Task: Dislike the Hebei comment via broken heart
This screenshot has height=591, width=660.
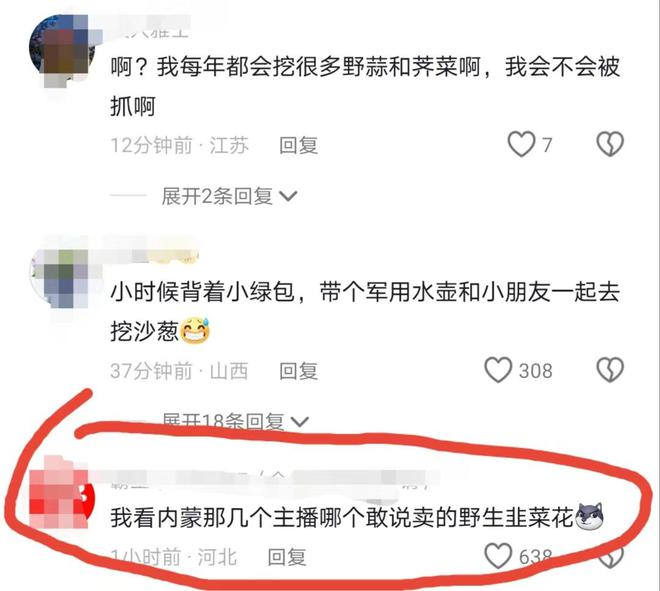Action: click(610, 557)
